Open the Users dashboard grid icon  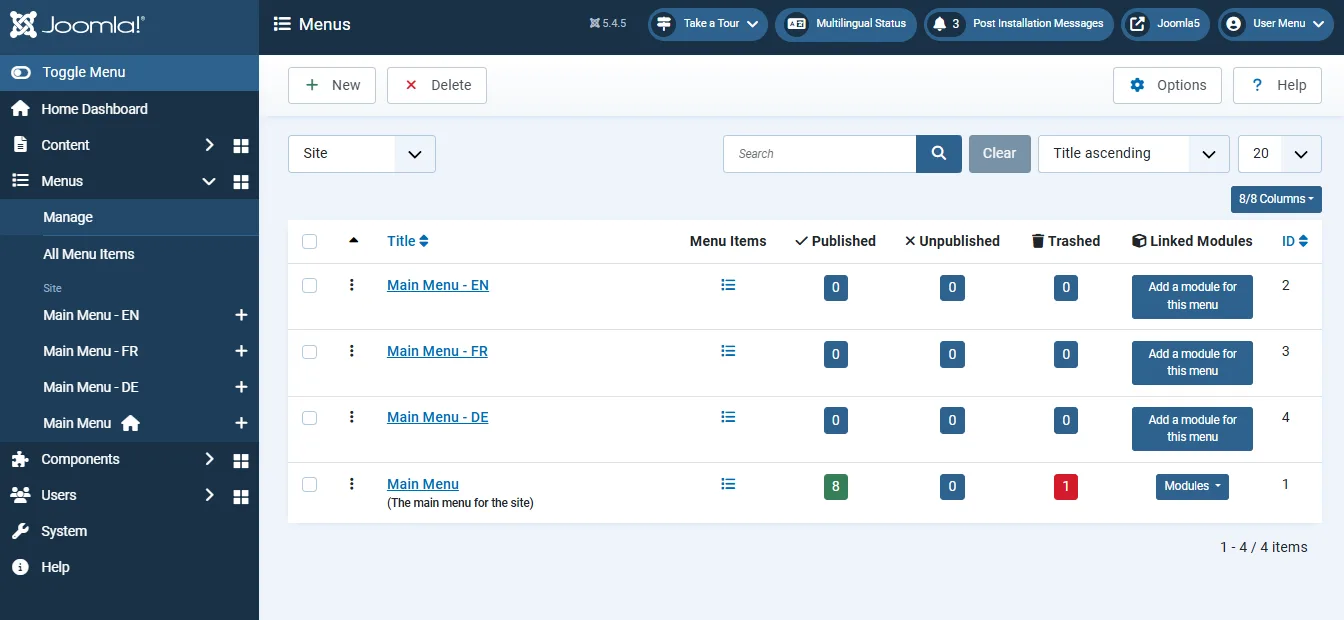pos(241,495)
